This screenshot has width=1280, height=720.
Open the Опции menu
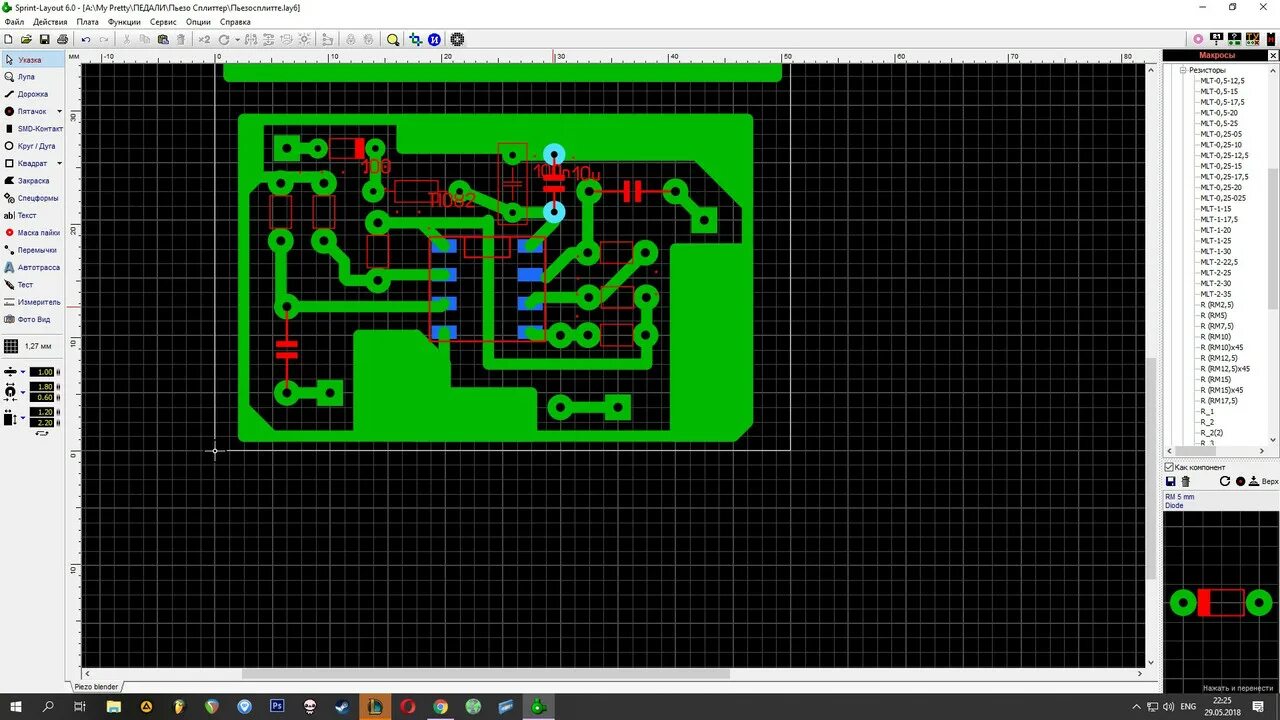[x=198, y=21]
